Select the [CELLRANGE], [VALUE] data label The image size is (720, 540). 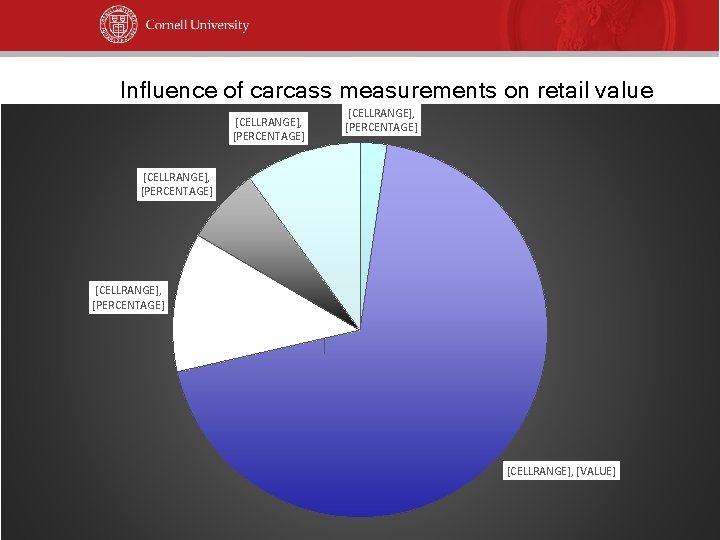[561, 471]
